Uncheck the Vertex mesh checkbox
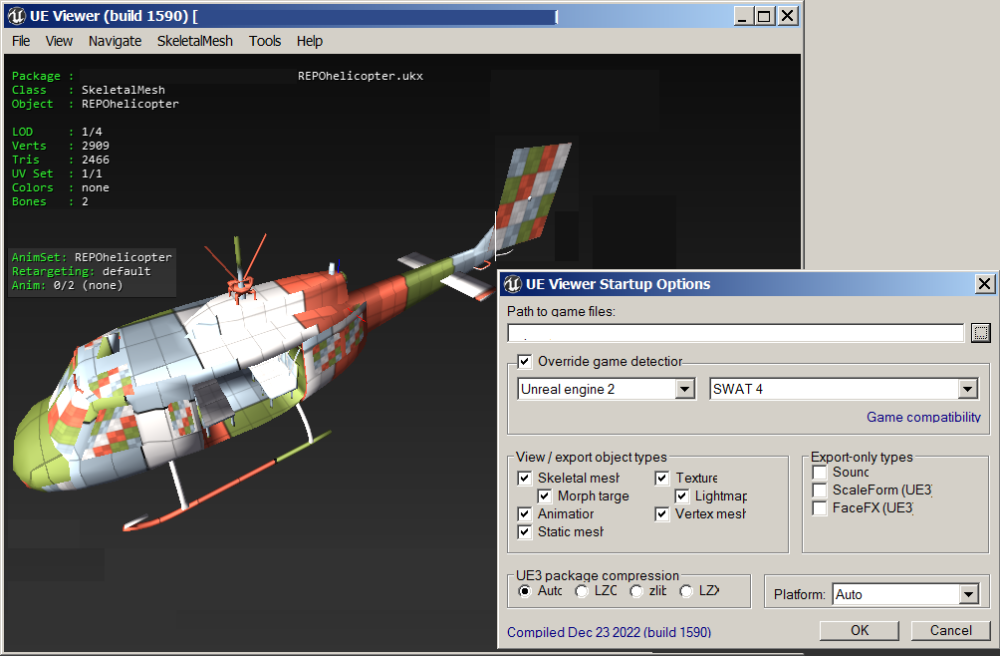1000x656 pixels. [x=662, y=513]
